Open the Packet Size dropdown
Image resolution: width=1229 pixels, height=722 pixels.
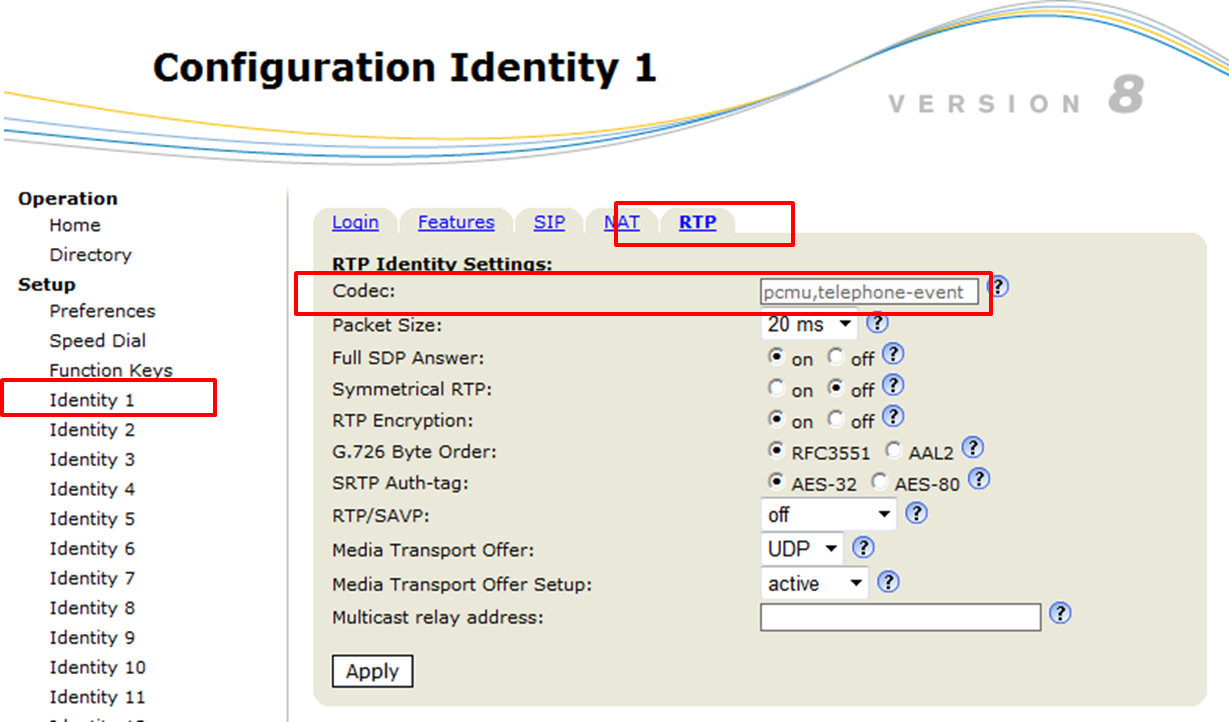pos(809,324)
